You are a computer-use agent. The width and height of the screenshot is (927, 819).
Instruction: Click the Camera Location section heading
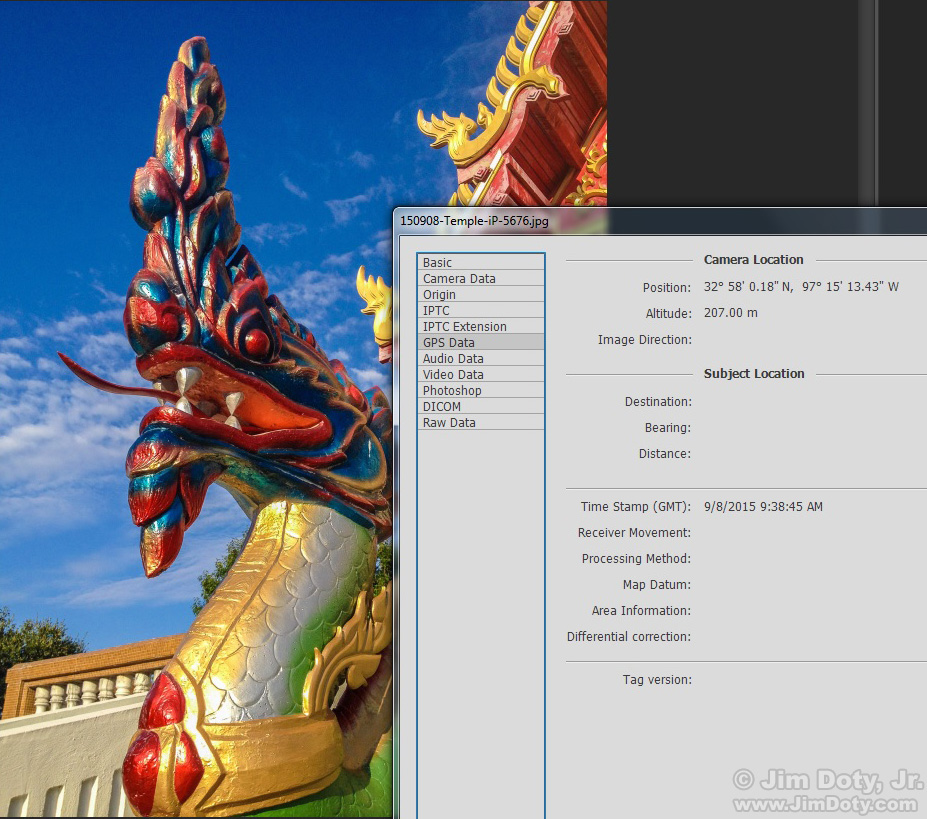coord(753,259)
